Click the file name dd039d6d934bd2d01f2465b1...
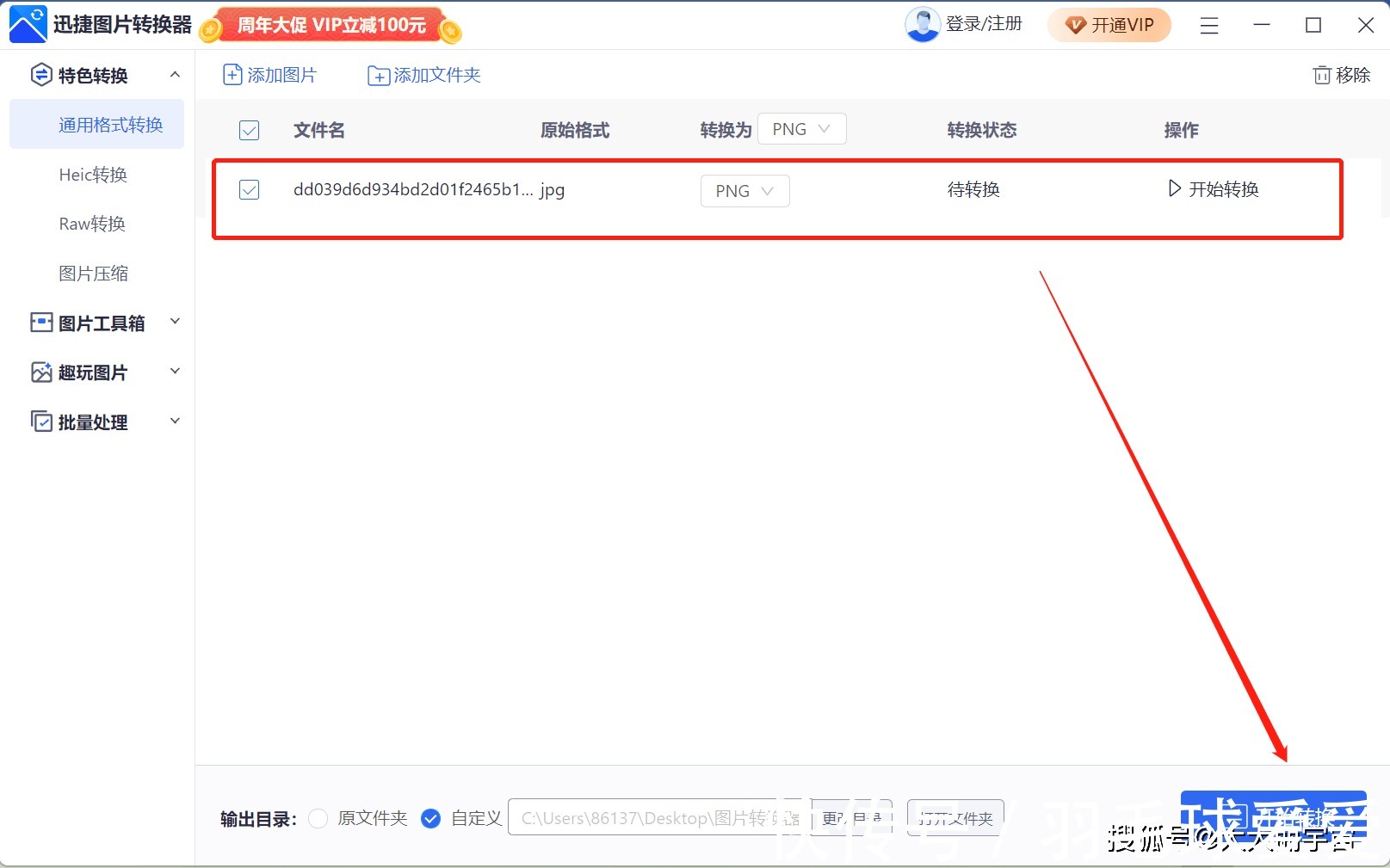The image size is (1390, 868). click(413, 189)
